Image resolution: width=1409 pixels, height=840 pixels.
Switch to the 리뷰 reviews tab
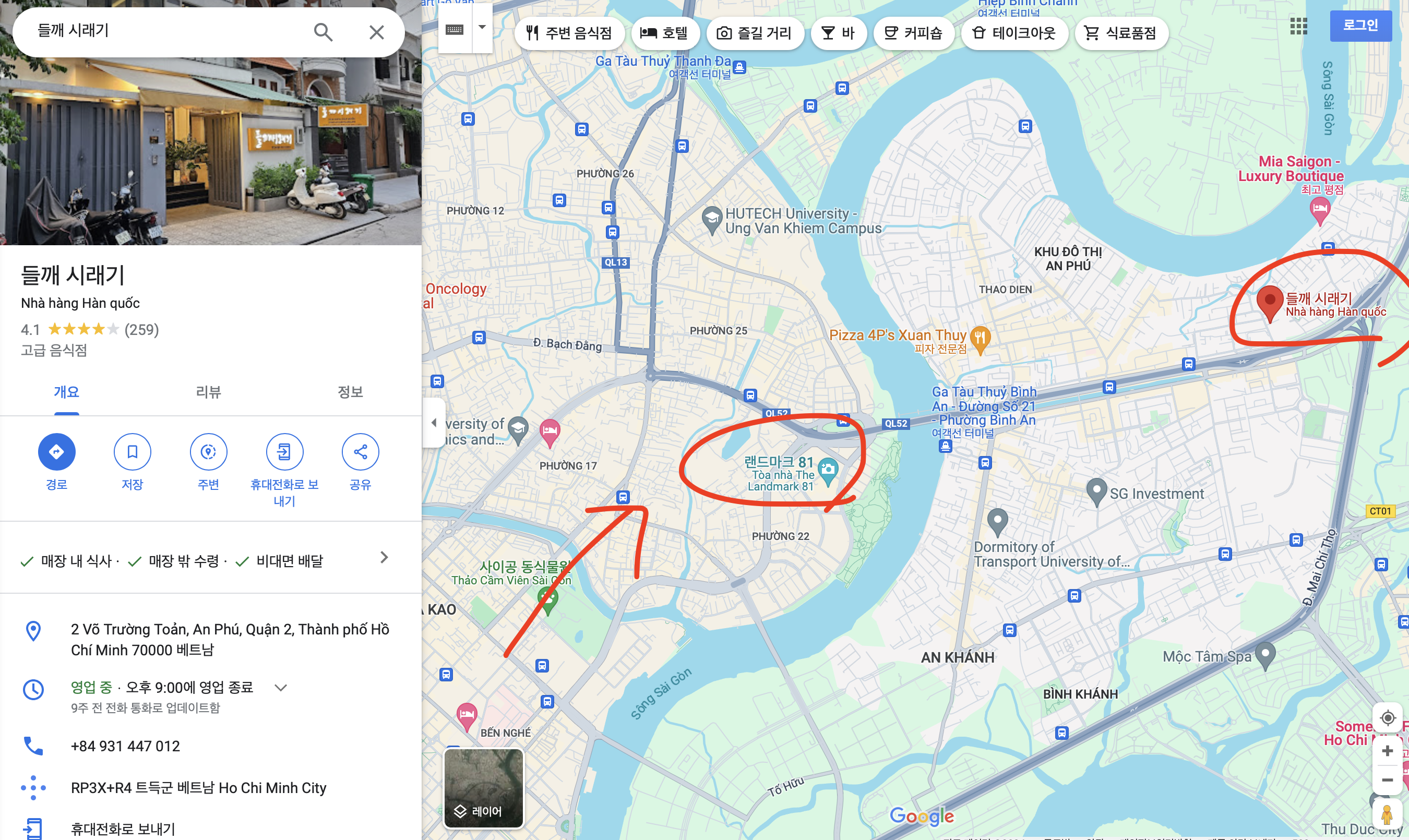[x=208, y=392]
